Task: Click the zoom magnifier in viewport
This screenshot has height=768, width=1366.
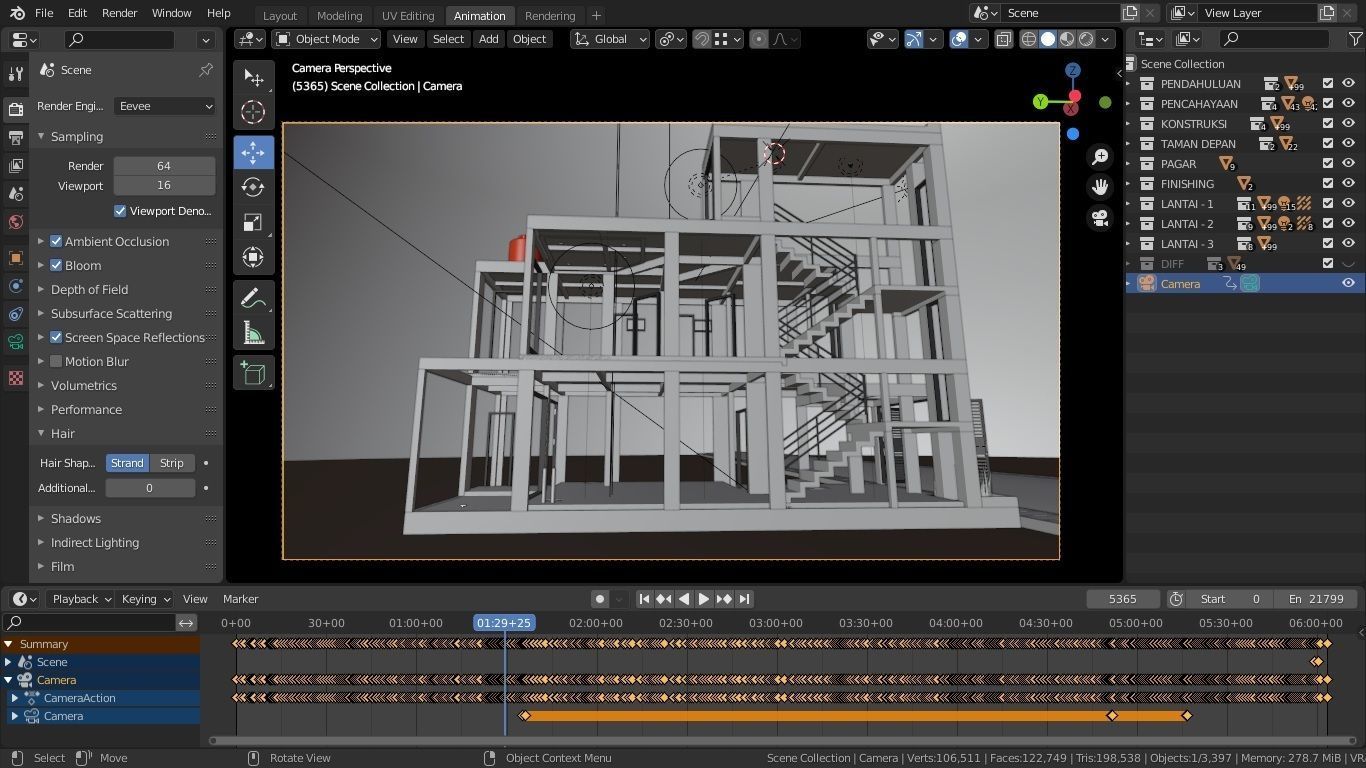Action: pos(1100,157)
